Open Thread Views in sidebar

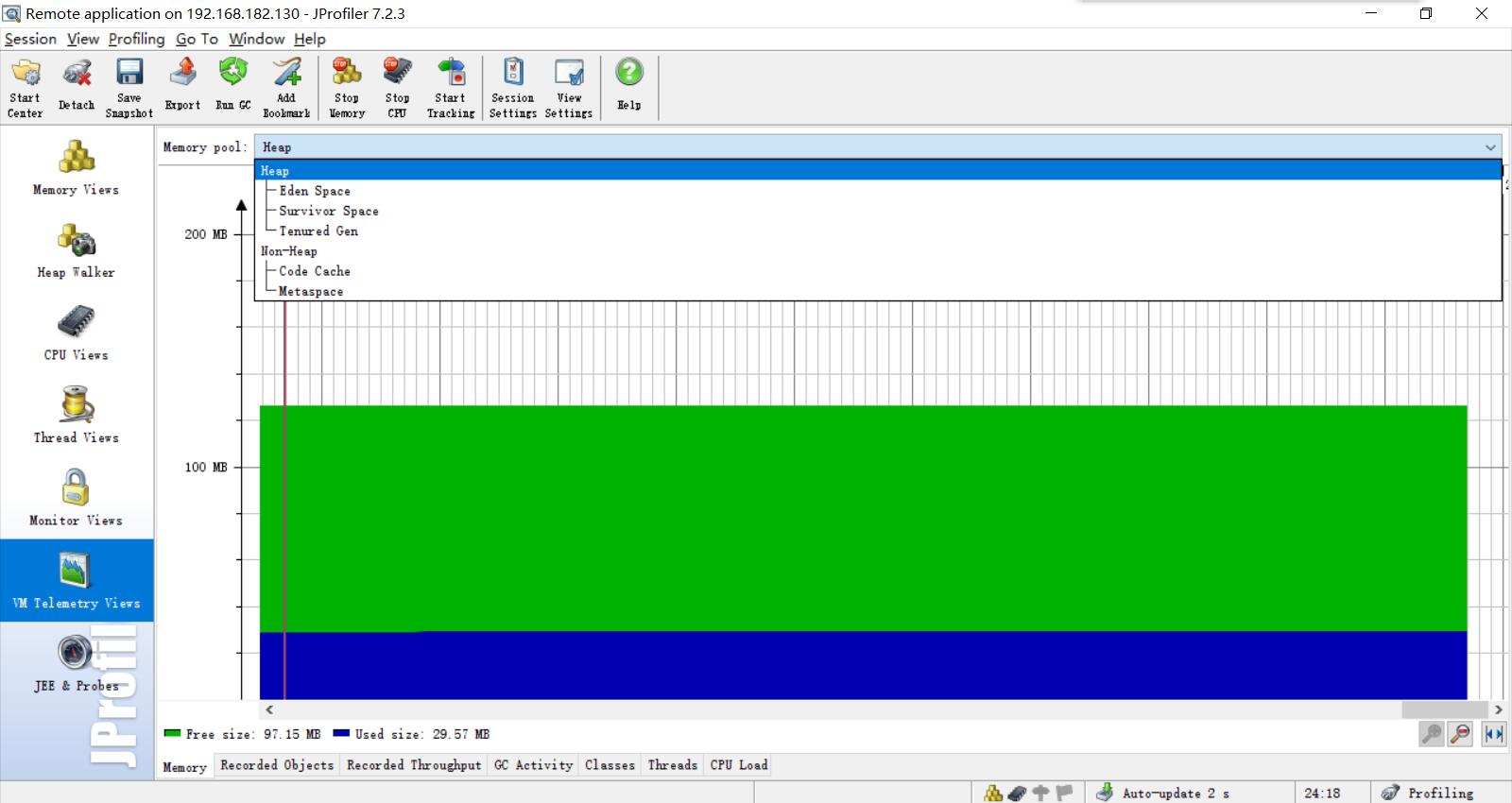77,416
